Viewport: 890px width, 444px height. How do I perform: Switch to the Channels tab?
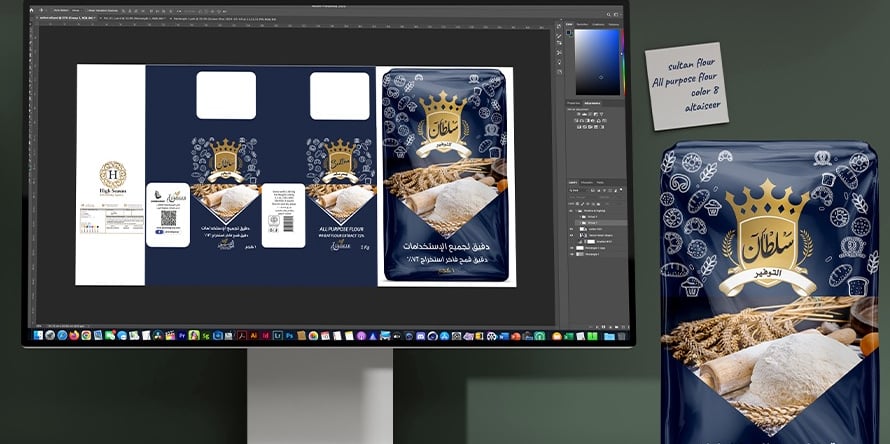pos(587,183)
